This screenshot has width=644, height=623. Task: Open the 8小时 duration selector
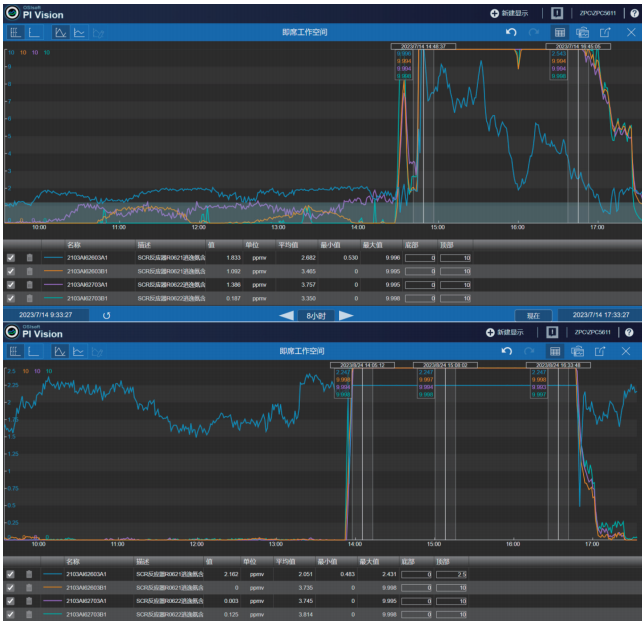316,315
